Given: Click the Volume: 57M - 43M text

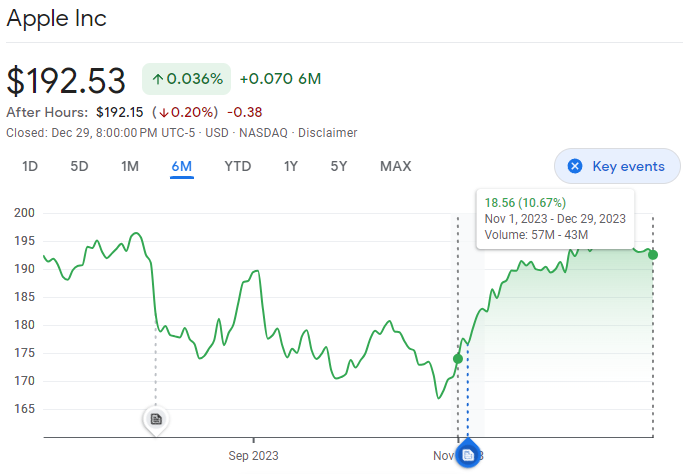Looking at the screenshot, I should tap(536, 235).
